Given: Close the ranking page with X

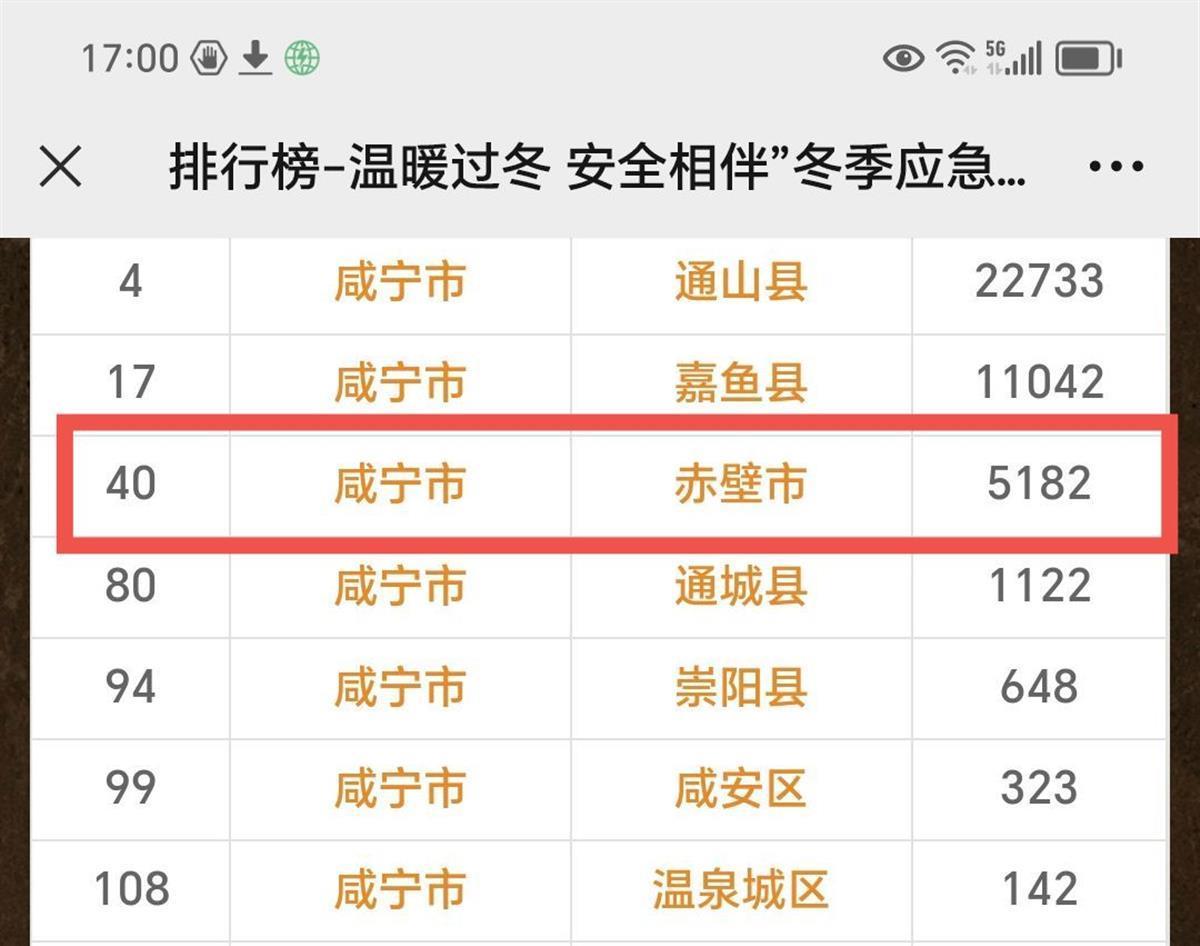Looking at the screenshot, I should pos(60,167).
